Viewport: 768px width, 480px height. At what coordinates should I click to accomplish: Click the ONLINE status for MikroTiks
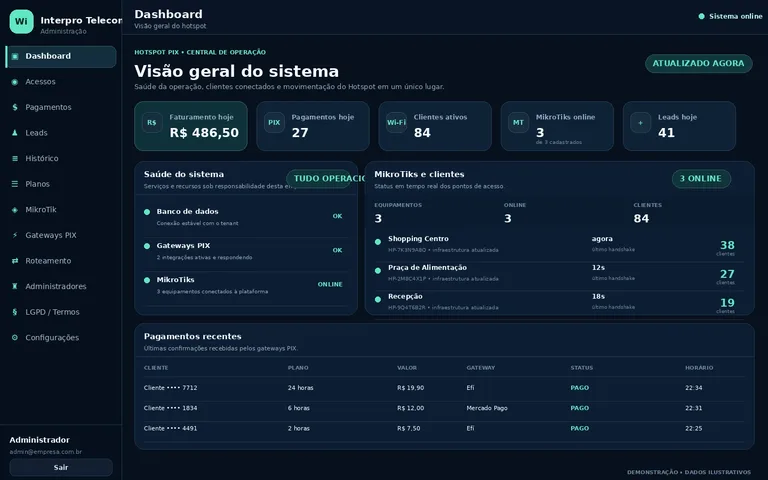coord(330,285)
